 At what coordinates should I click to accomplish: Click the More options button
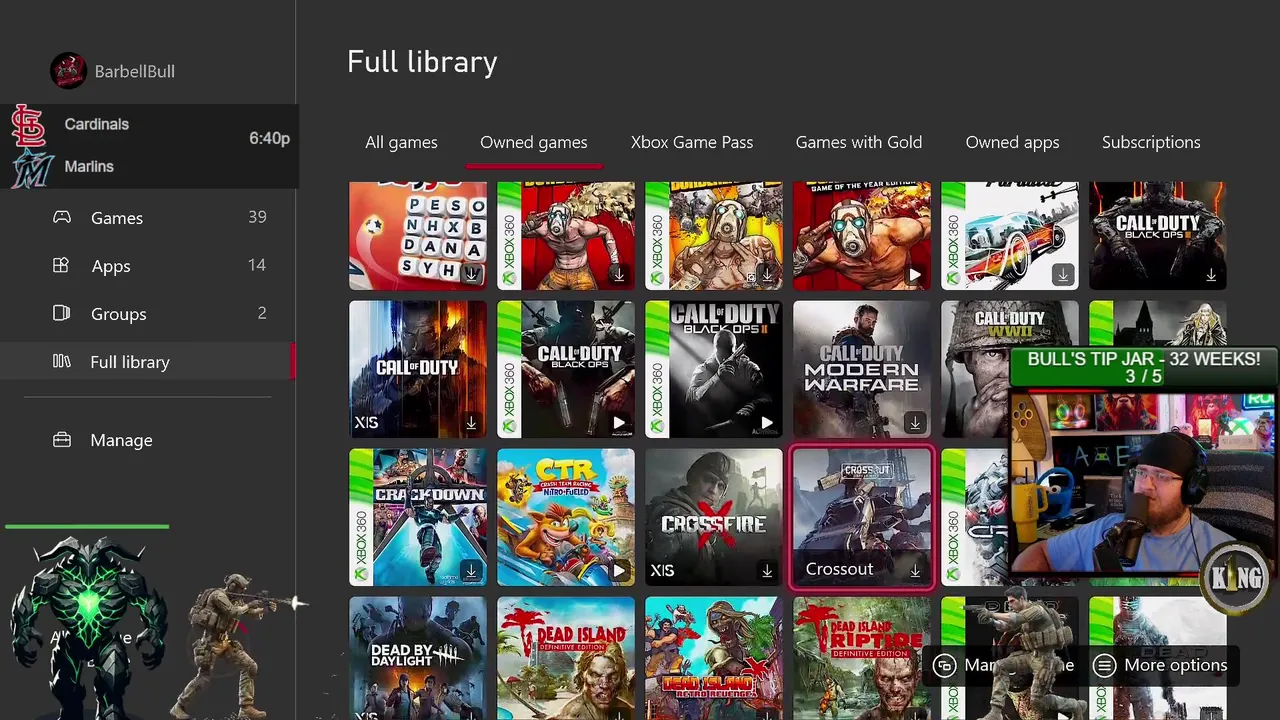pos(1159,665)
